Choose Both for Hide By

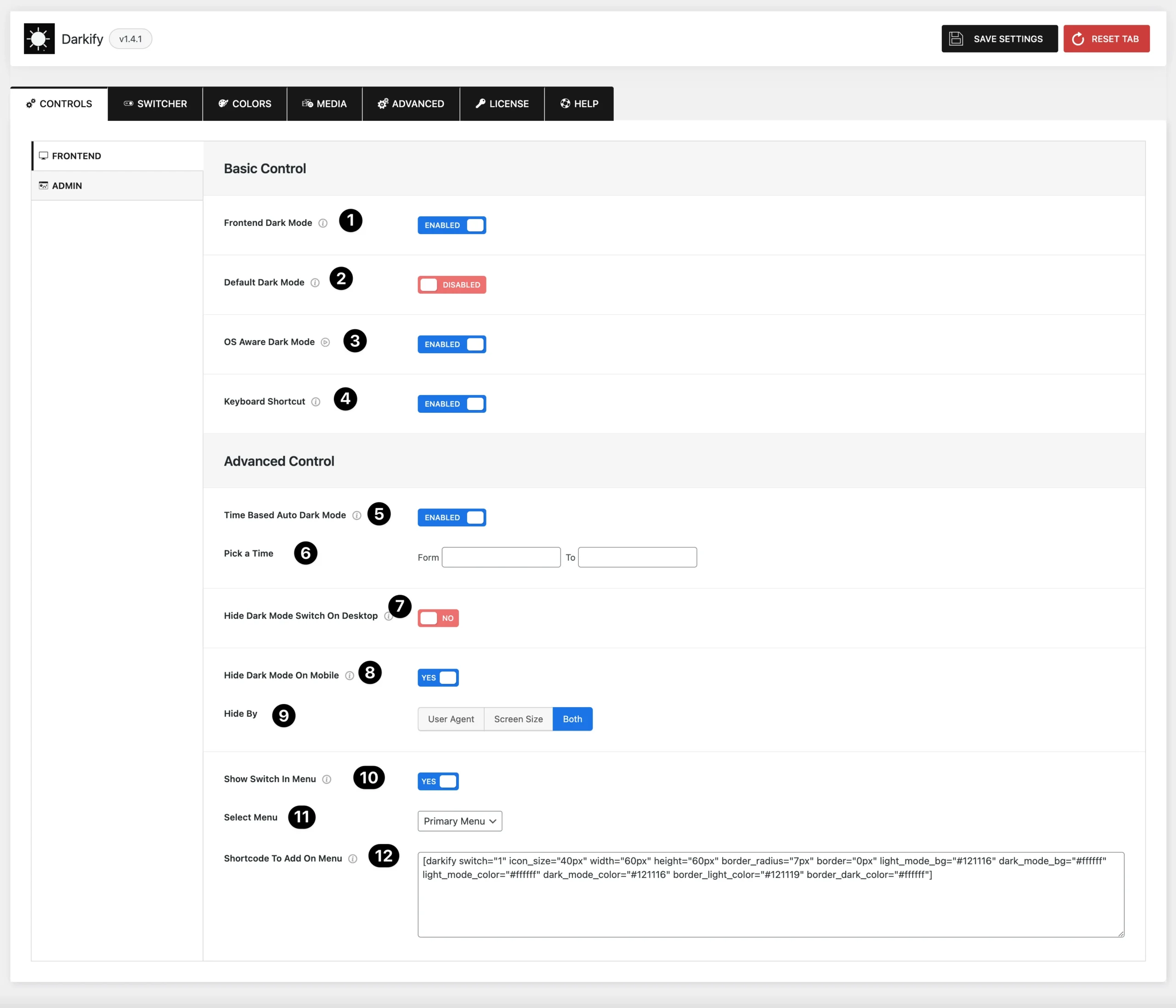pos(573,719)
